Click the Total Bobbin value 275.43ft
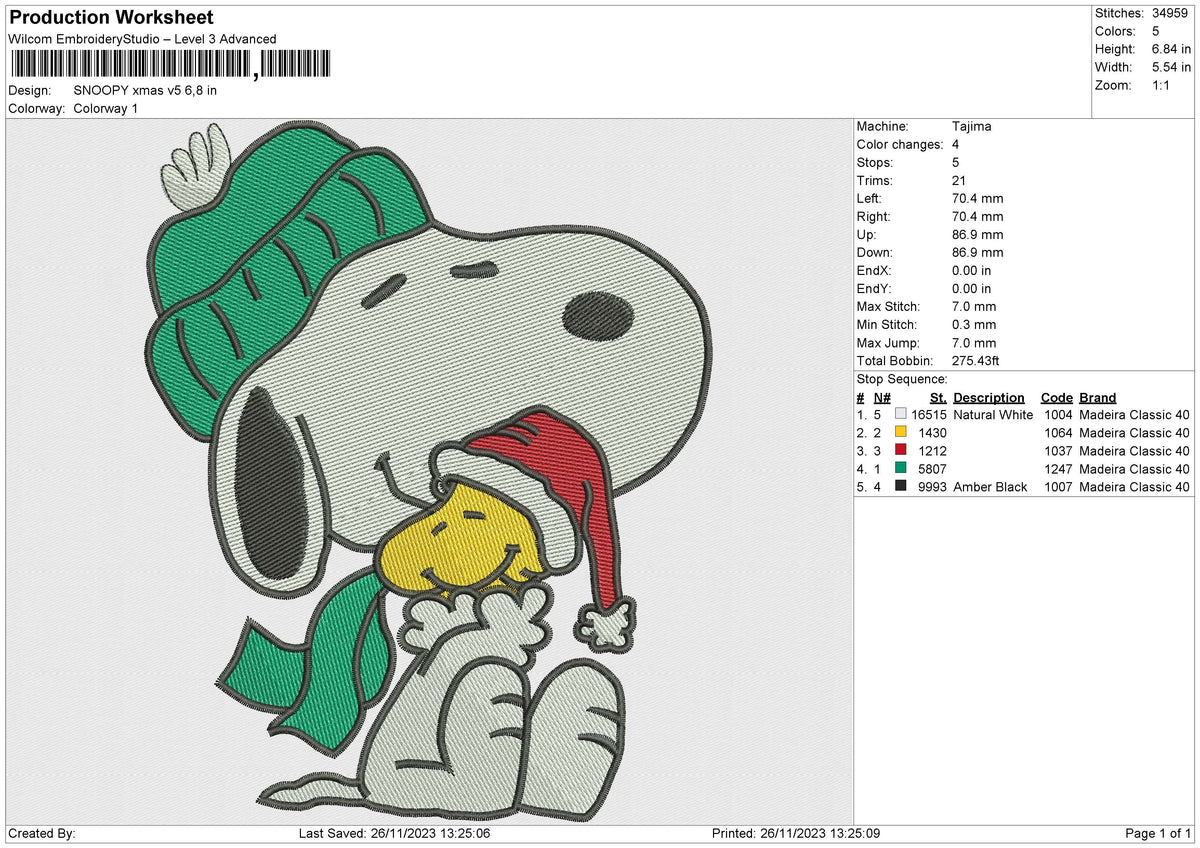 tap(977, 361)
